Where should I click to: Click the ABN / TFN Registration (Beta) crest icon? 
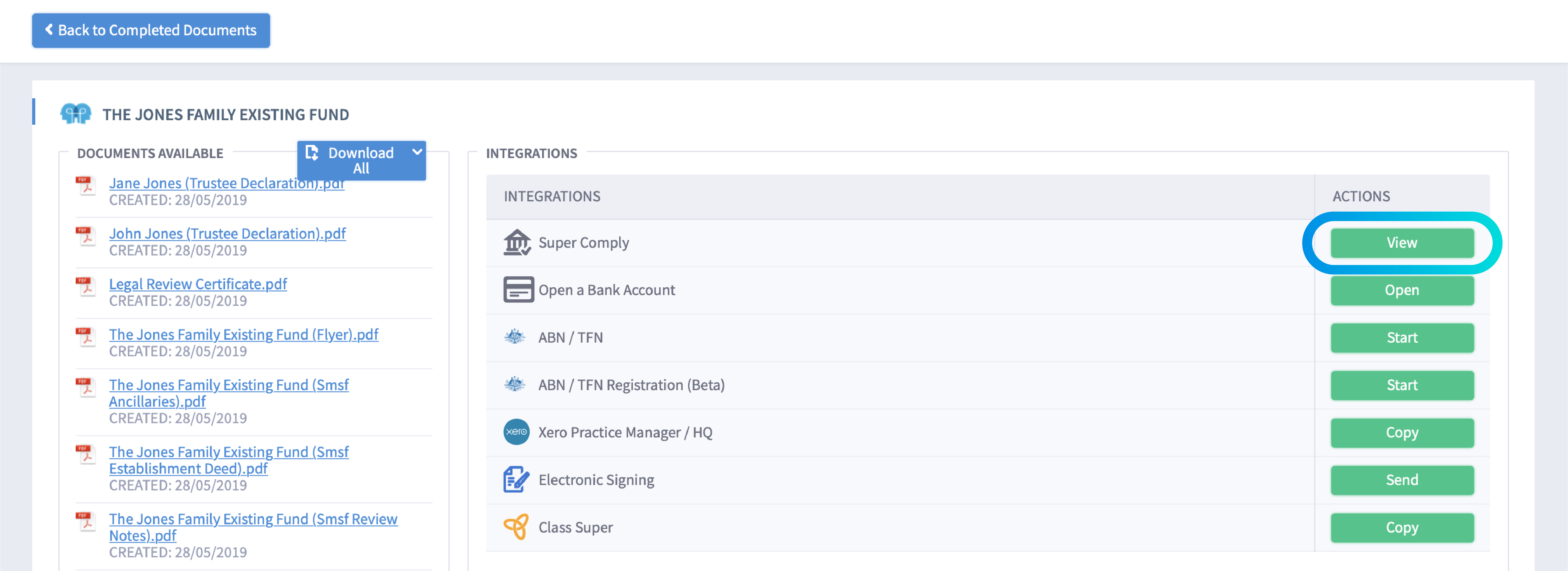515,384
